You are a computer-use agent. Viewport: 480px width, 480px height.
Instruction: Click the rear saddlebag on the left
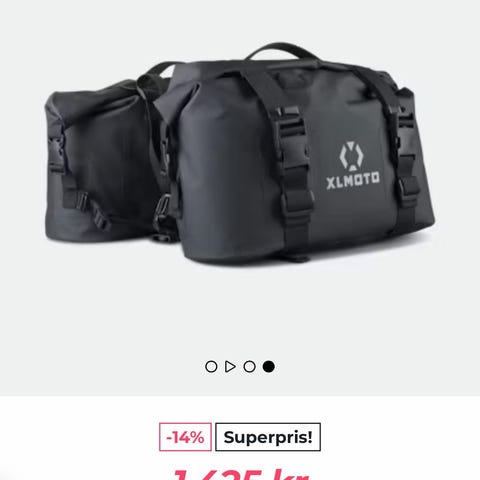pos(100,160)
